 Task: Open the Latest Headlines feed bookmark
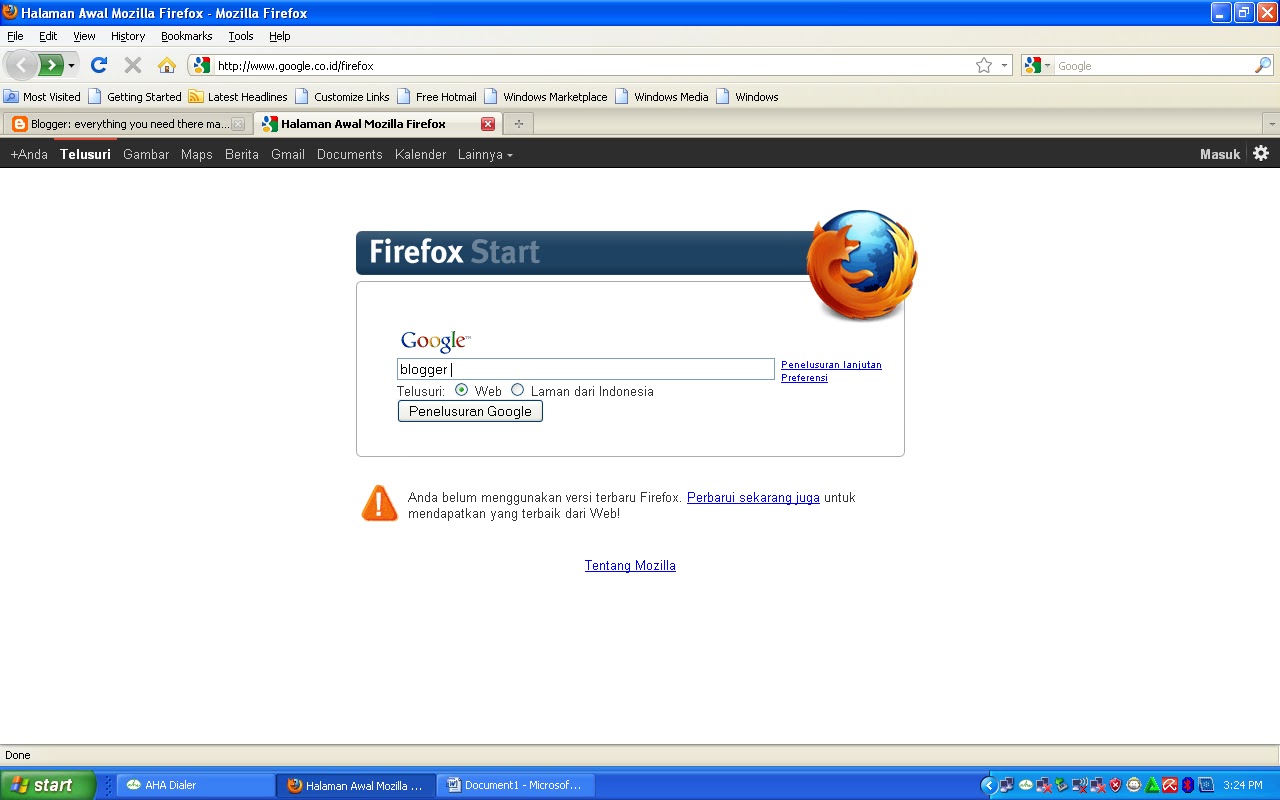(x=238, y=97)
